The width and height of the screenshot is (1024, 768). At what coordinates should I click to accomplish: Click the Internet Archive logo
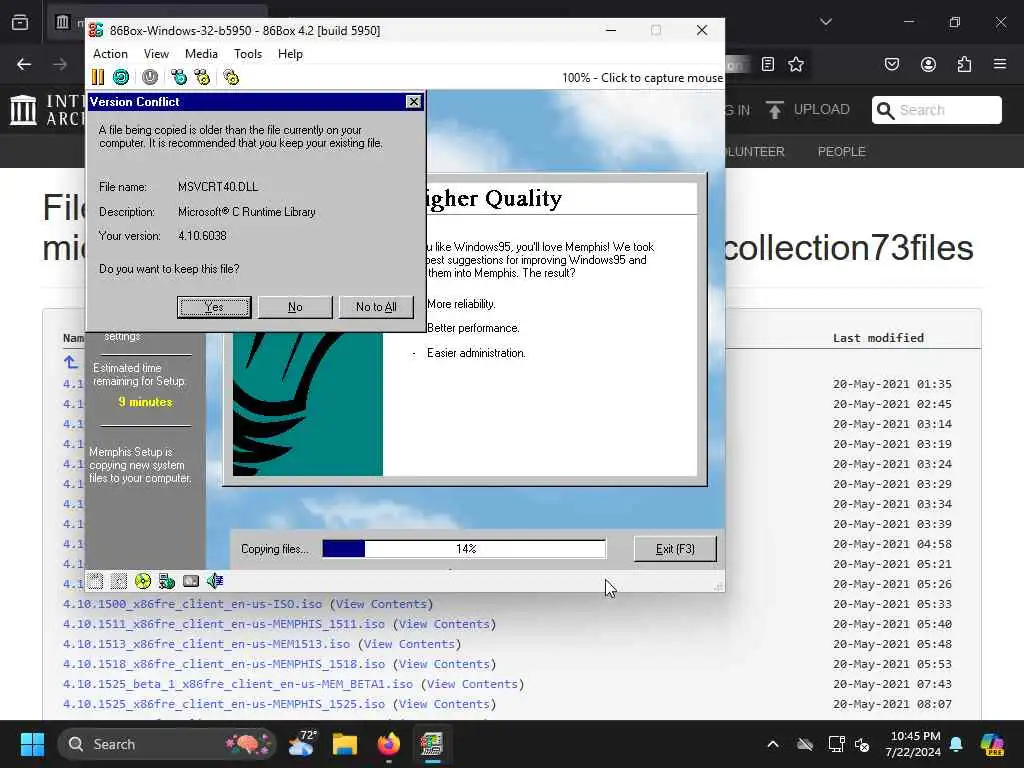click(24, 109)
